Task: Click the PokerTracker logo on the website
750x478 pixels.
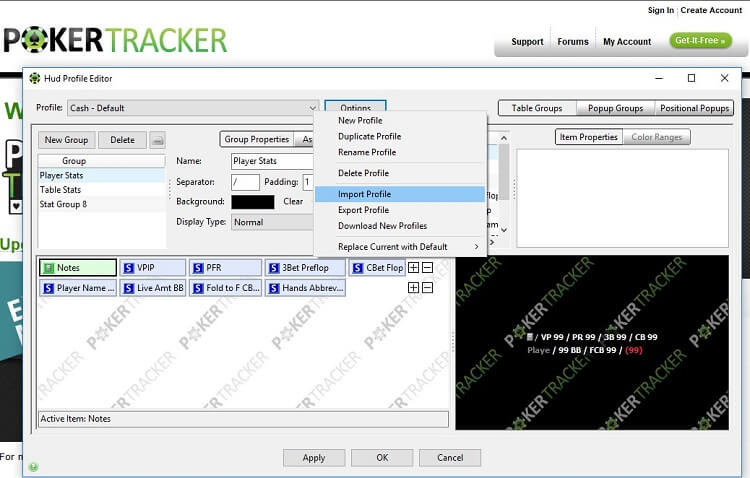Action: pos(115,40)
